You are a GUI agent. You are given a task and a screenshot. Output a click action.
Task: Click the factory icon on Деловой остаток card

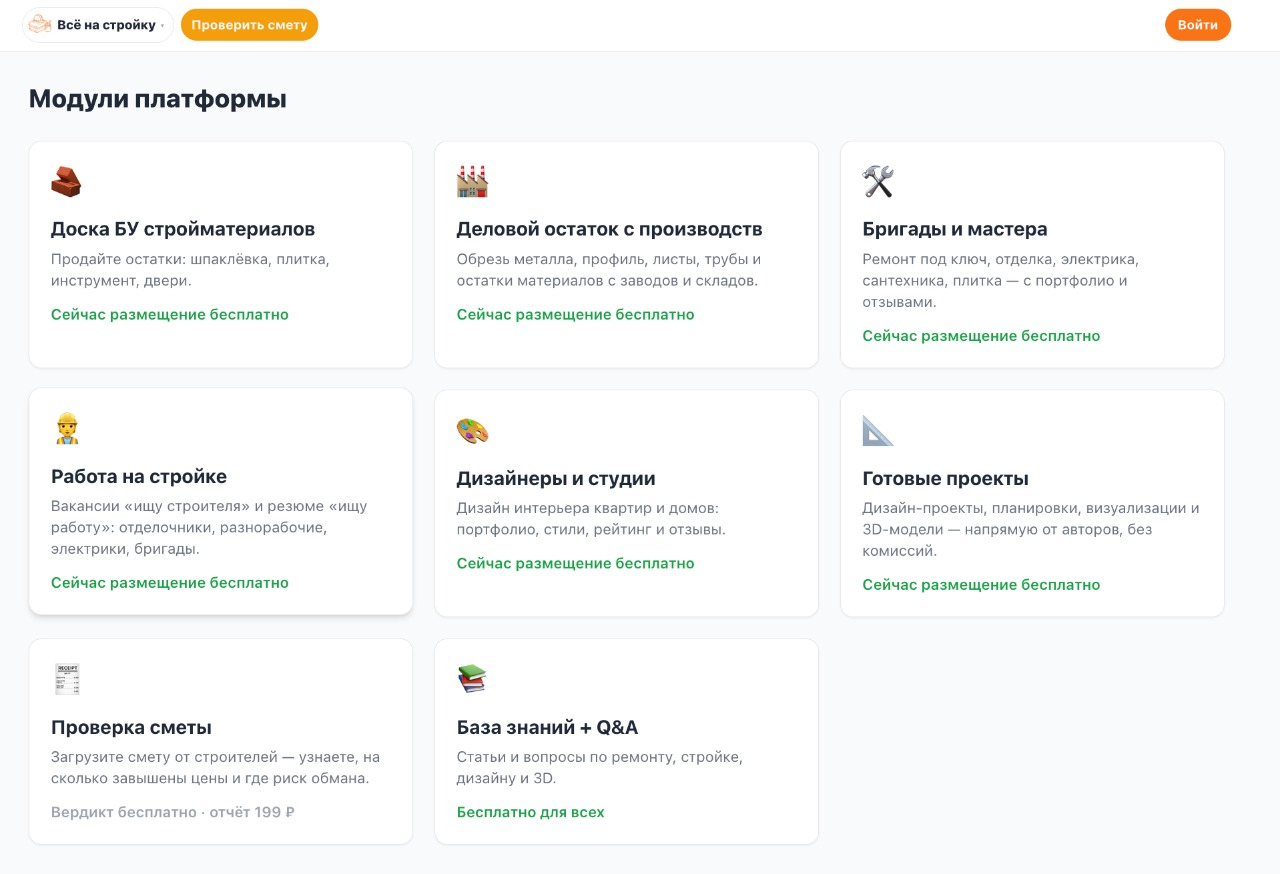472,181
